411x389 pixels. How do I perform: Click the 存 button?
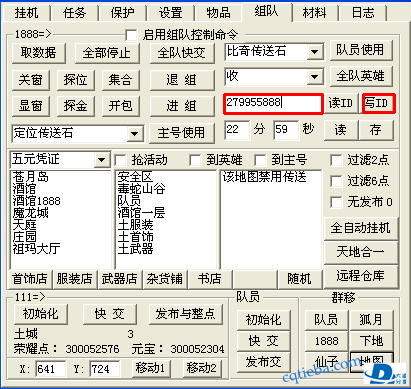pyautogui.click(x=376, y=130)
